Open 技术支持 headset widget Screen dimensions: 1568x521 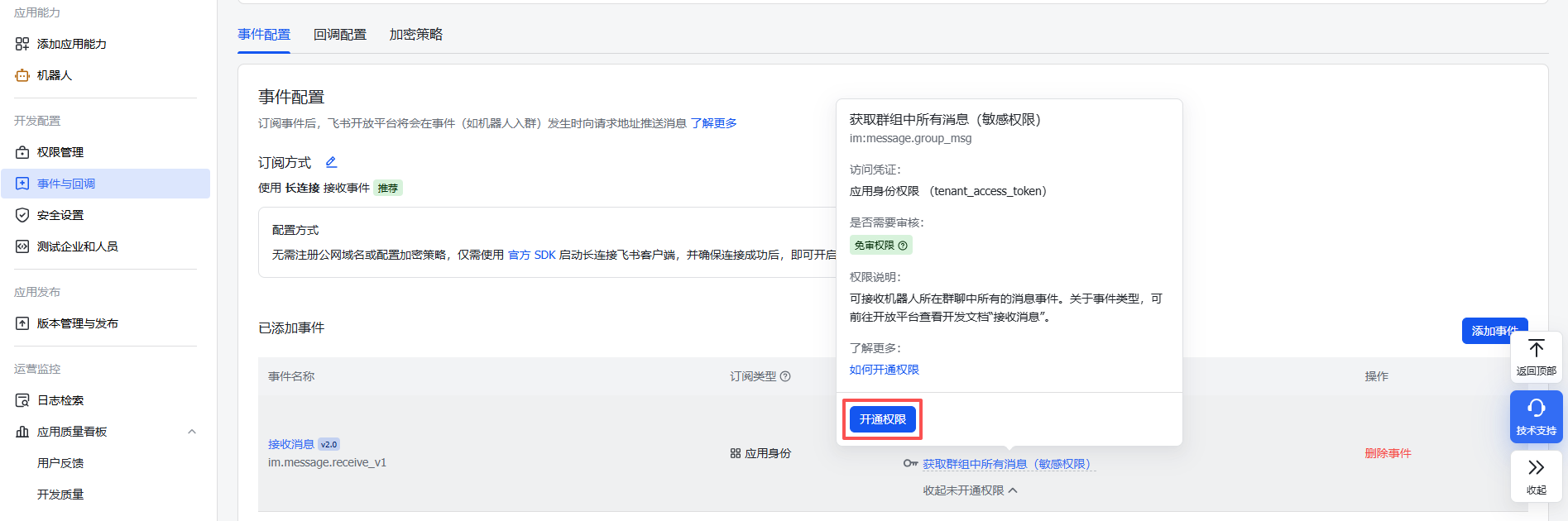[1536, 416]
